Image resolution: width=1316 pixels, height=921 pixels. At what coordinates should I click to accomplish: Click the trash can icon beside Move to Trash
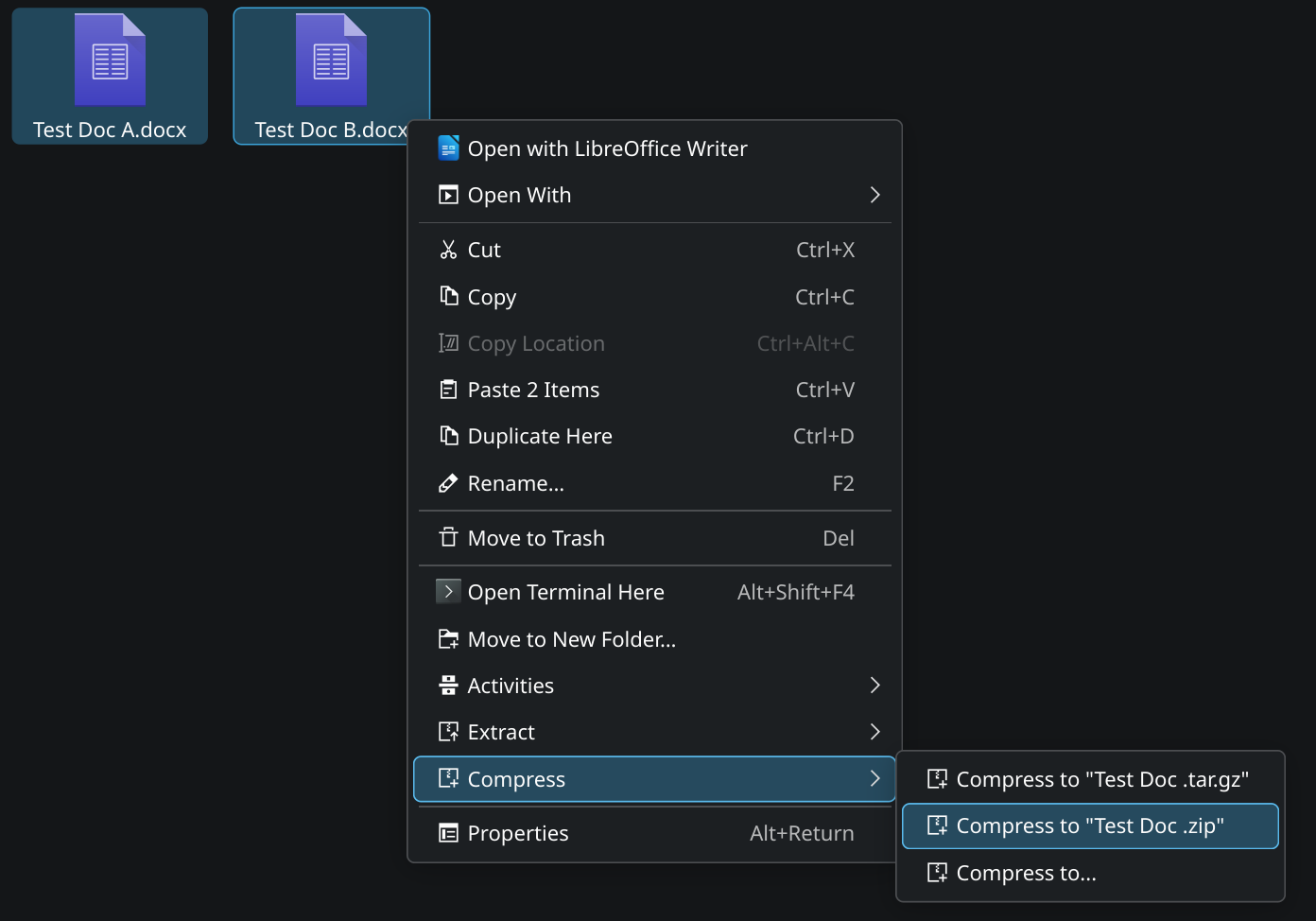click(x=448, y=537)
